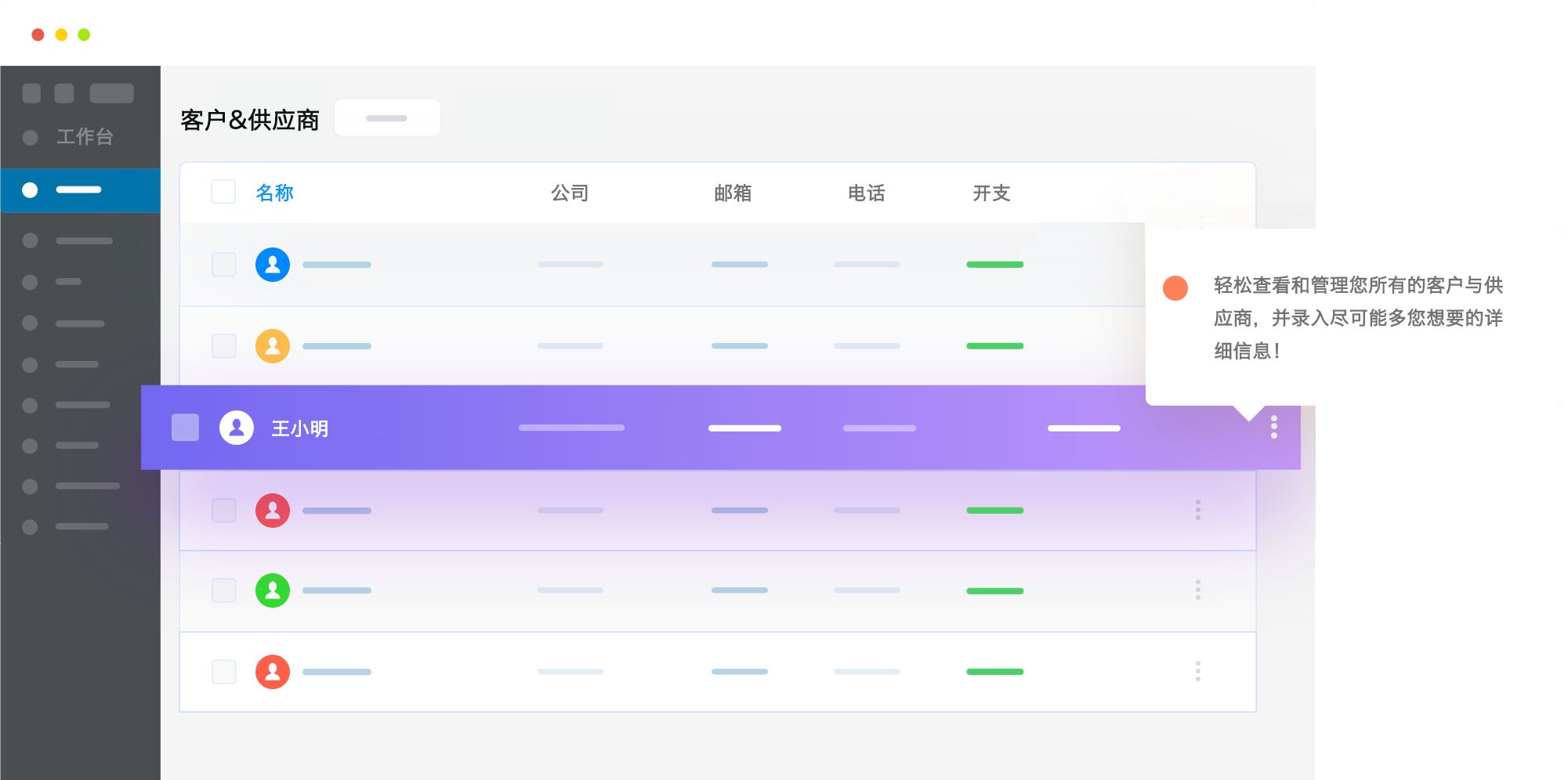This screenshot has width=1568, height=780.
Task: Check the box in the orange avatar row
Action: pyautogui.click(x=224, y=346)
